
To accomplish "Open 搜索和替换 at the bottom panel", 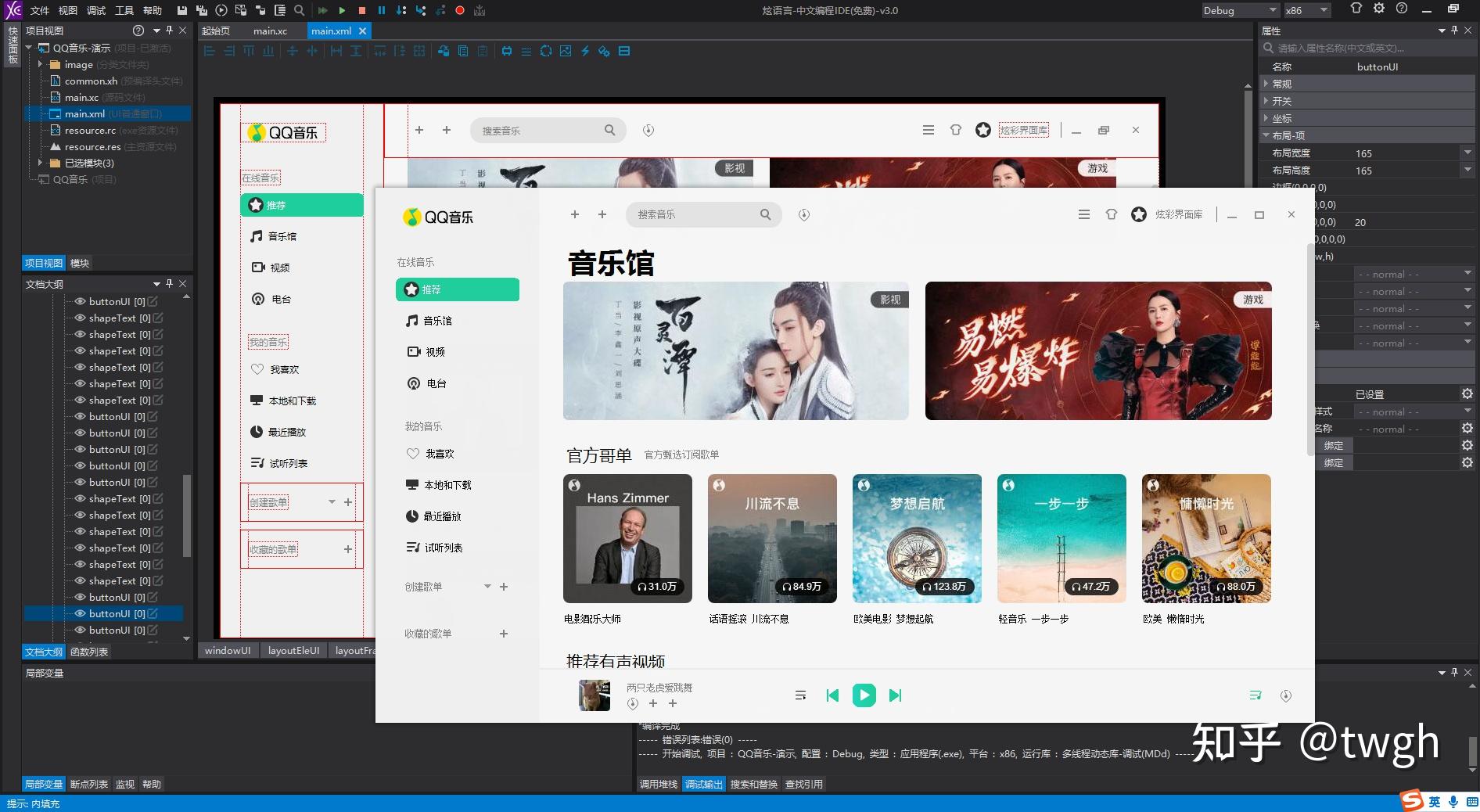I will pos(753,783).
